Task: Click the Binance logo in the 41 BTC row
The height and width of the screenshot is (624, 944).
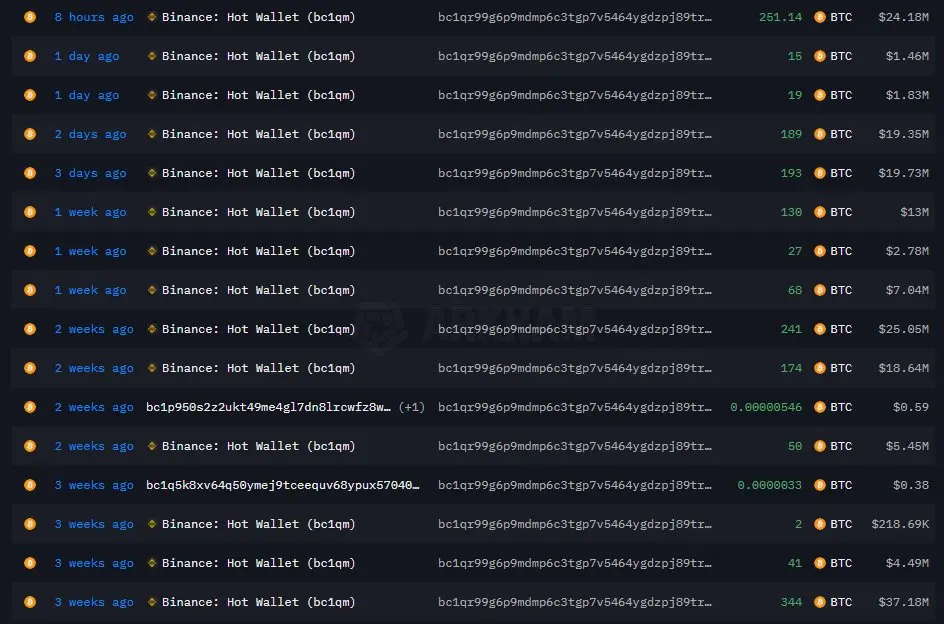Action: 152,563
